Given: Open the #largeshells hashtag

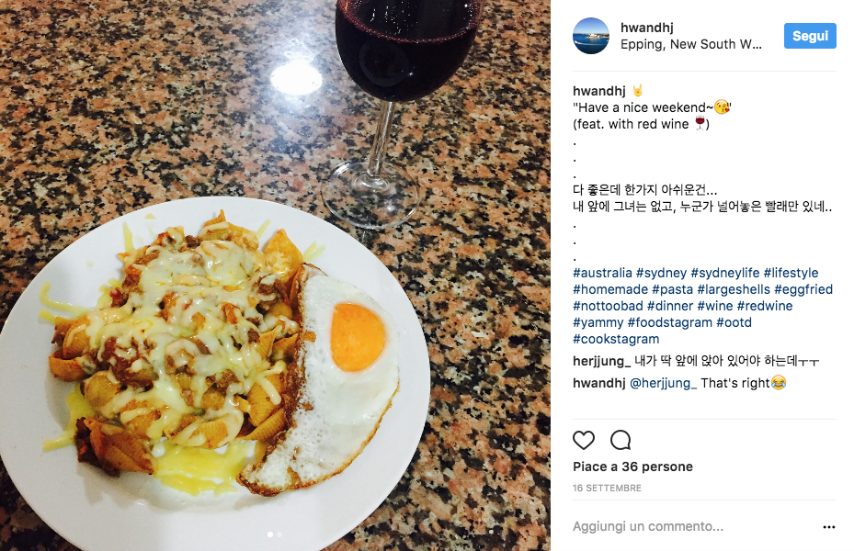Looking at the screenshot, I should tap(734, 289).
